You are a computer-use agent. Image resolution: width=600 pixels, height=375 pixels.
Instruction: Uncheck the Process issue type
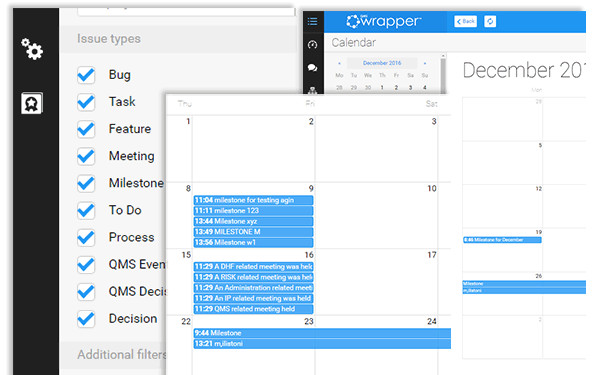click(86, 237)
